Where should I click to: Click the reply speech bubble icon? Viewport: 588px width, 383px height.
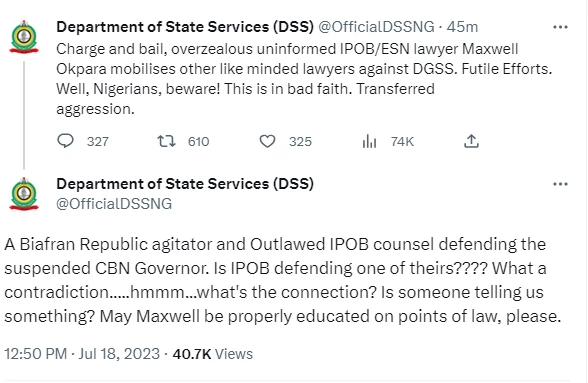click(65, 141)
